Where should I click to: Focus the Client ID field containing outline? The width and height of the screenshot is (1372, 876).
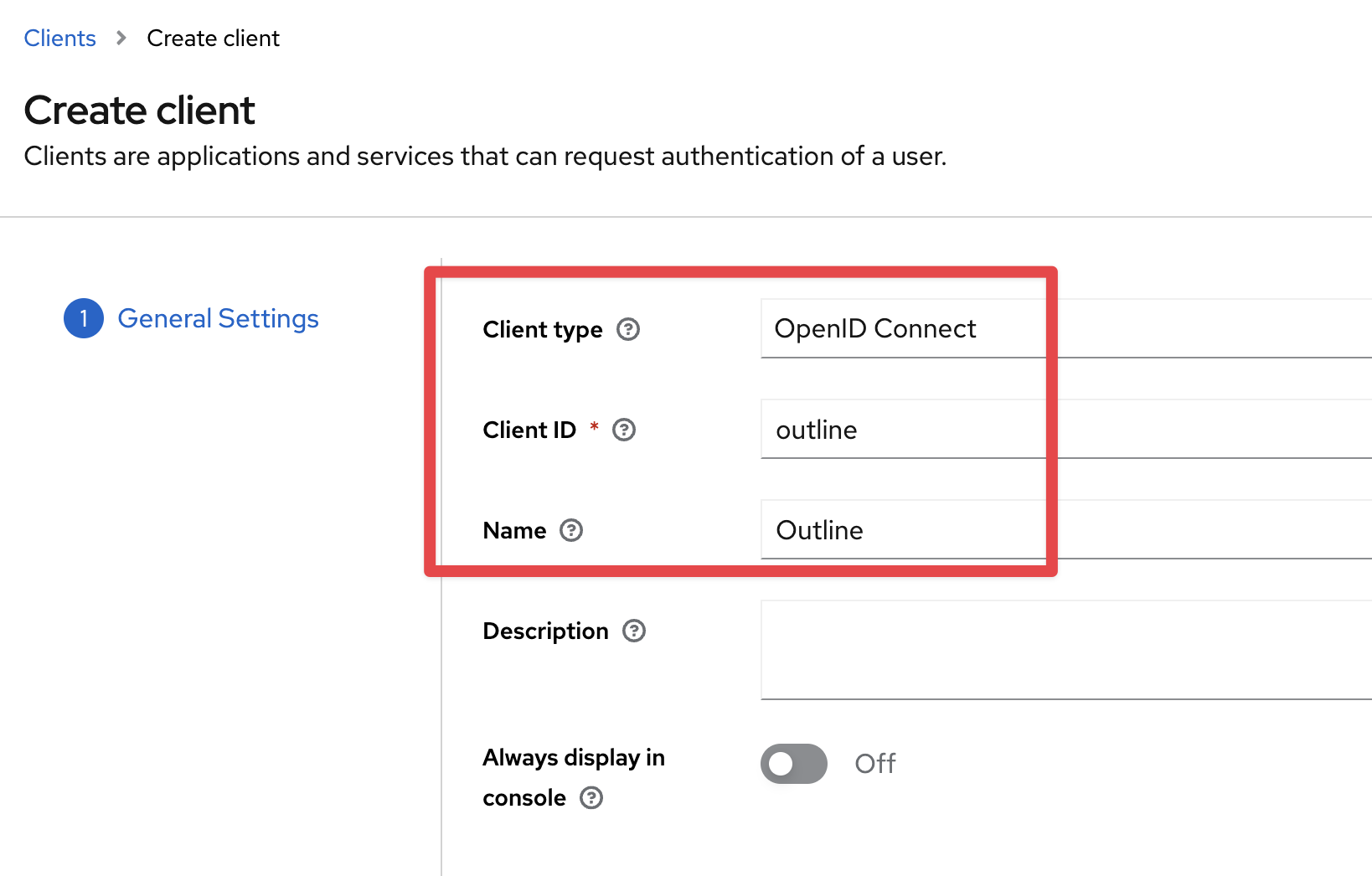coord(1064,430)
